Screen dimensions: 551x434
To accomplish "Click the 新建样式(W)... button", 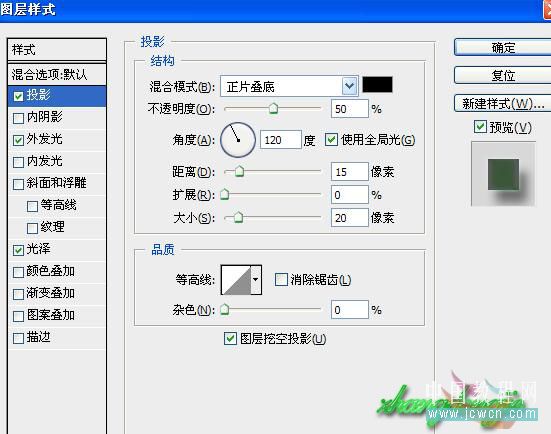I will 503,103.
